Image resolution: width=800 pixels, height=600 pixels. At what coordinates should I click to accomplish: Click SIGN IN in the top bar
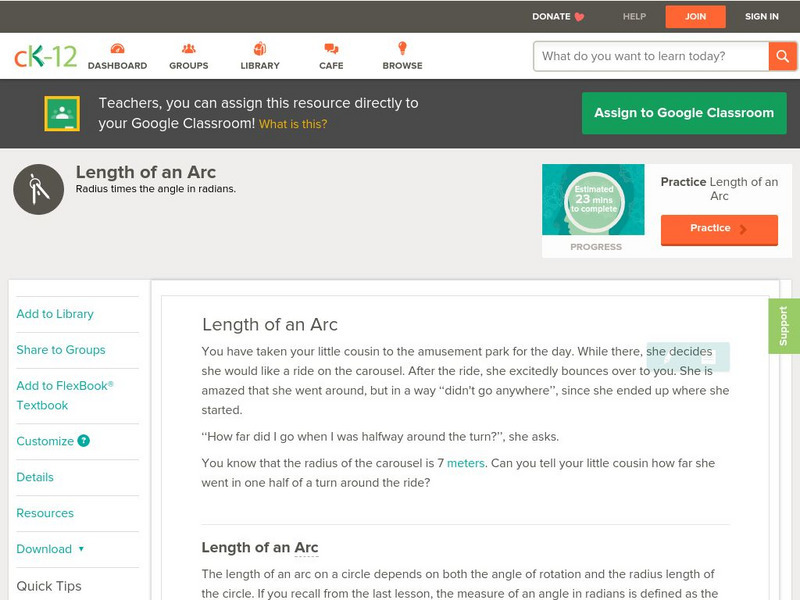click(x=762, y=17)
